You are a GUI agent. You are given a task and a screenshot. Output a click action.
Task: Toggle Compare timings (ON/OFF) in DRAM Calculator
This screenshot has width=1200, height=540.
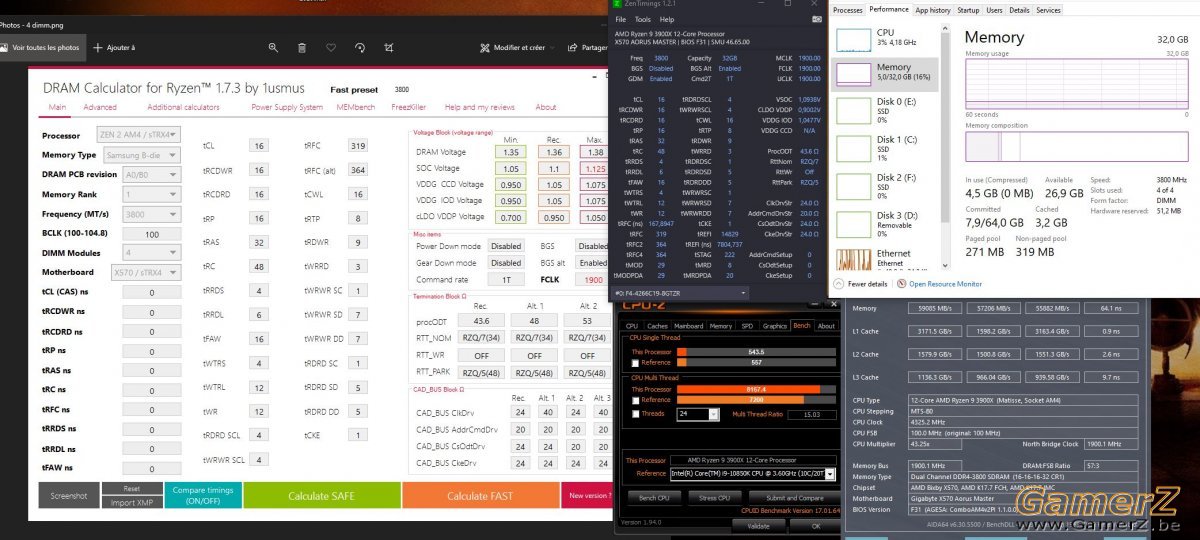point(203,494)
